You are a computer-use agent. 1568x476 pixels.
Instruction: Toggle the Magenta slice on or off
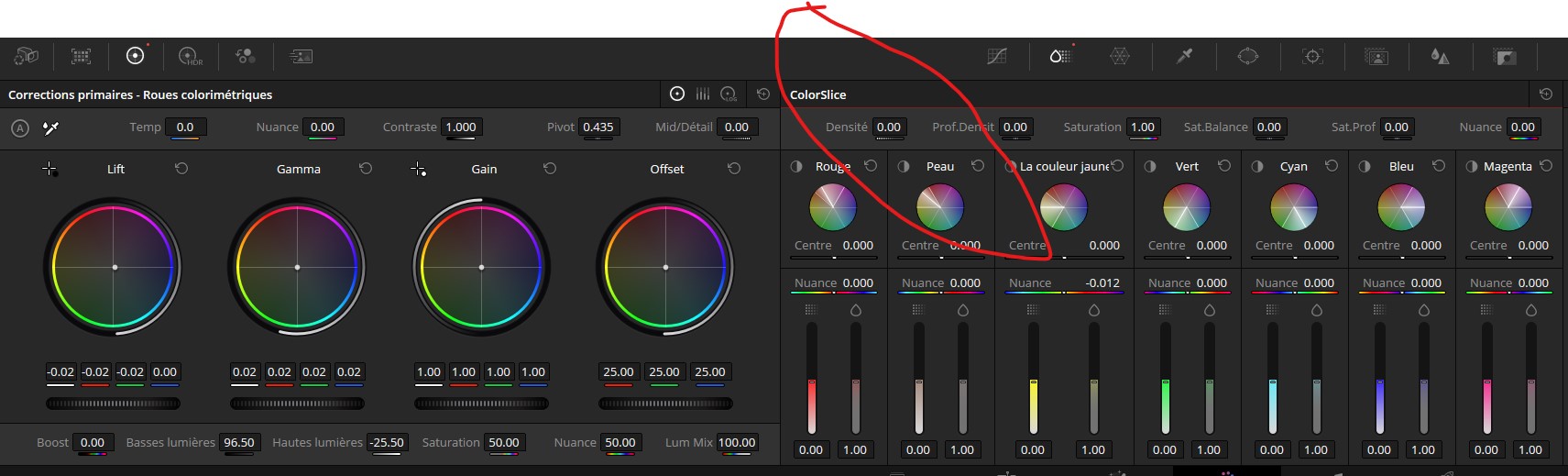click(1472, 166)
